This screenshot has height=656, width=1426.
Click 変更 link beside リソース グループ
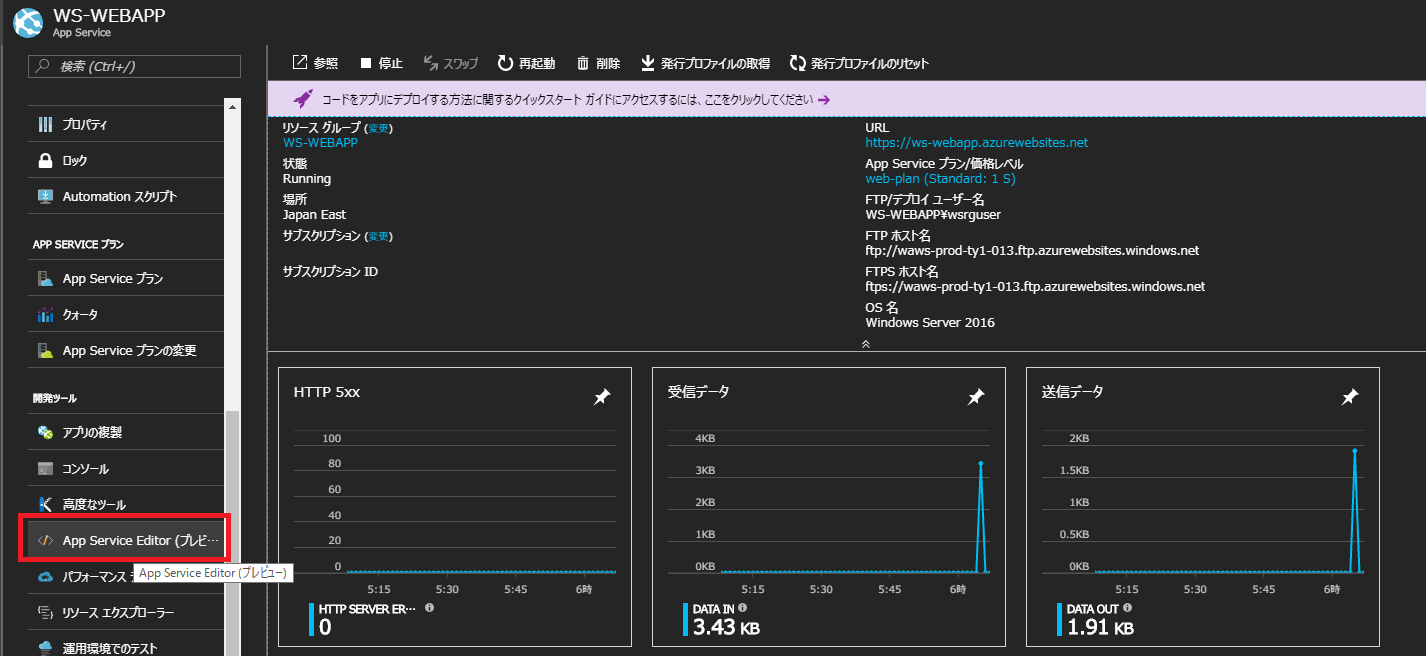click(379, 128)
